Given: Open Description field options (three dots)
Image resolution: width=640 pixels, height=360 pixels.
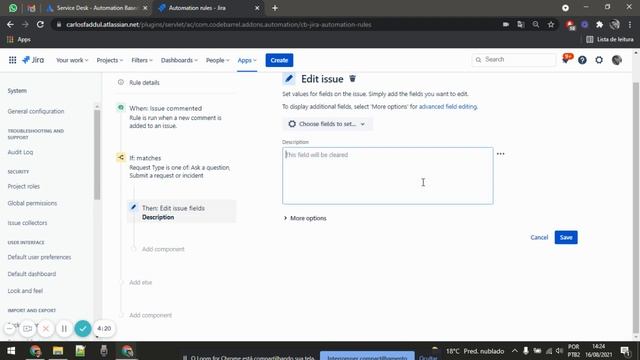Looking at the screenshot, I should pos(500,154).
